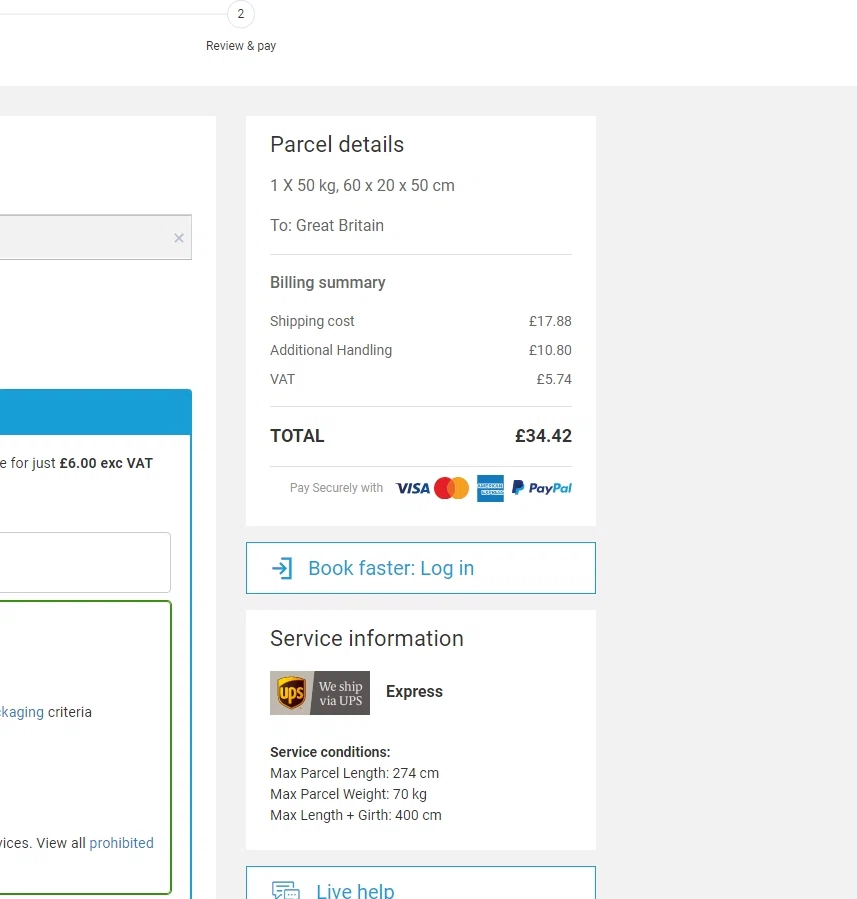Open the 'prohibited' items link
The width and height of the screenshot is (857, 899).
coord(121,843)
